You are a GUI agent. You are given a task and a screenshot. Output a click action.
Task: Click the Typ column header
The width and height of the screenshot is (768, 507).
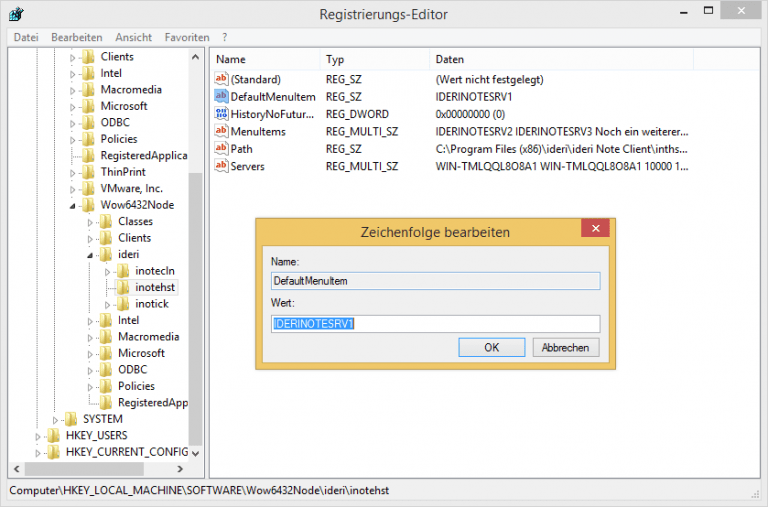pos(375,59)
